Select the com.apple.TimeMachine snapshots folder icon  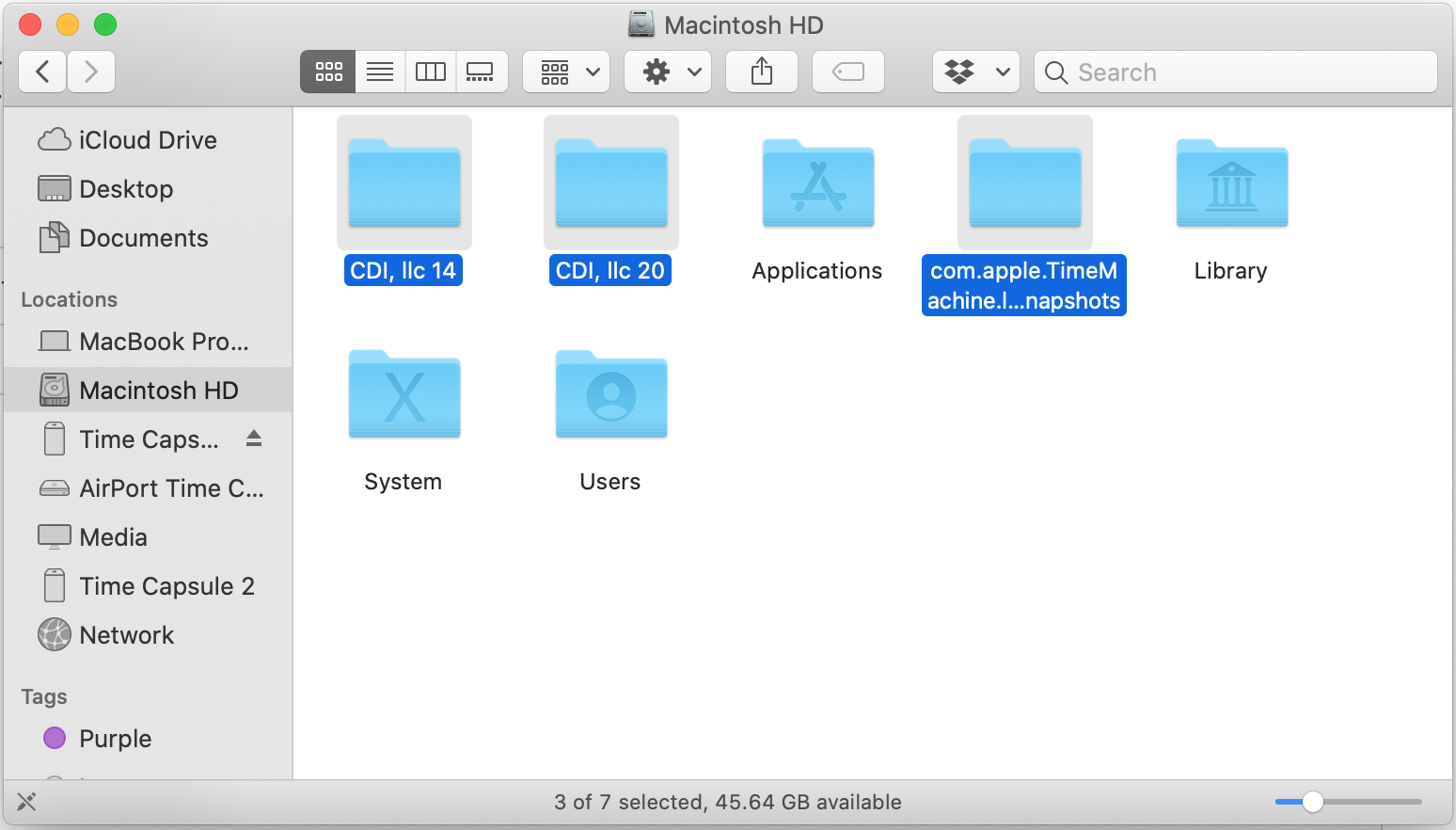point(1025,183)
